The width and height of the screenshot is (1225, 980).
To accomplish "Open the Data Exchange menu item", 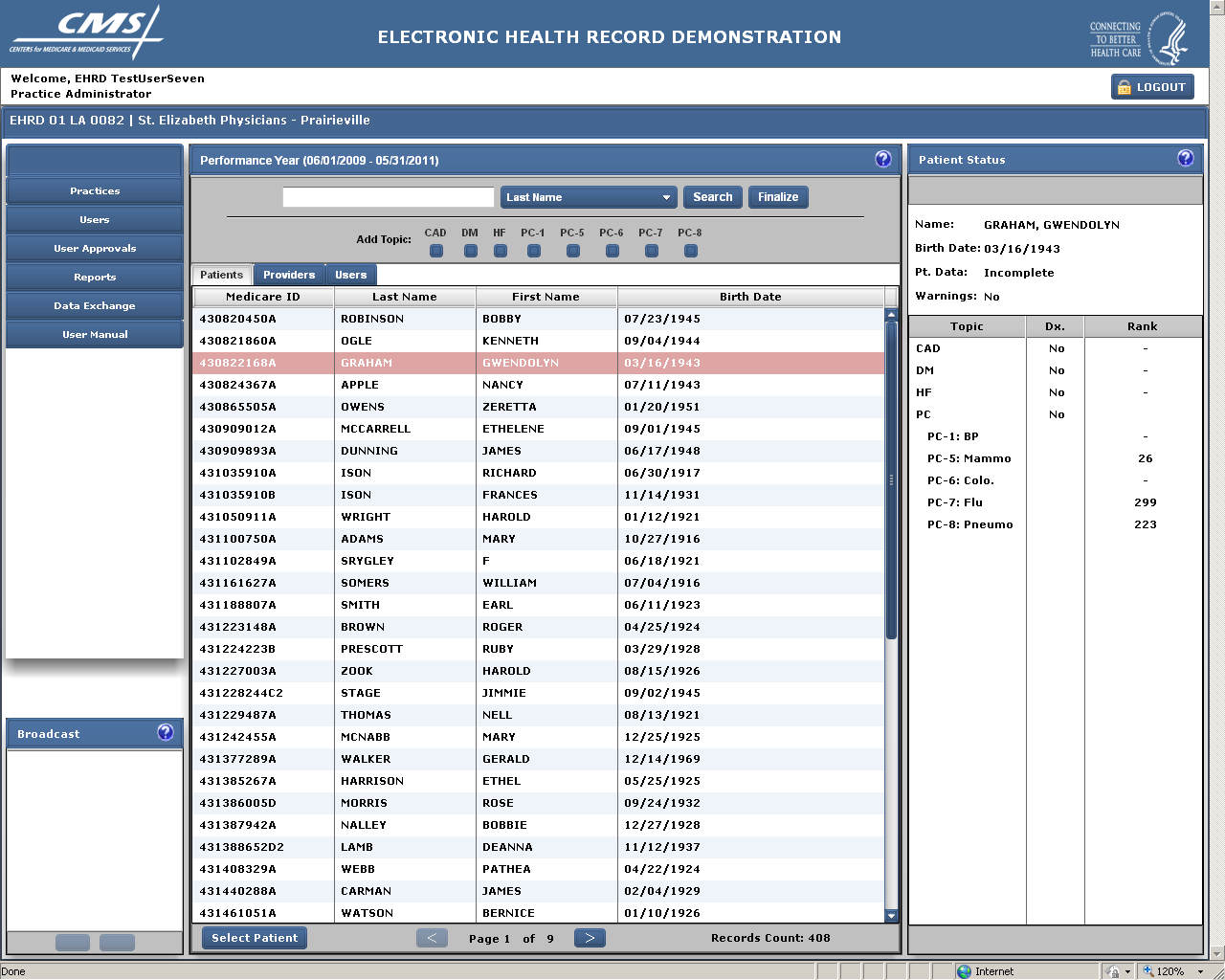I will click(x=94, y=306).
